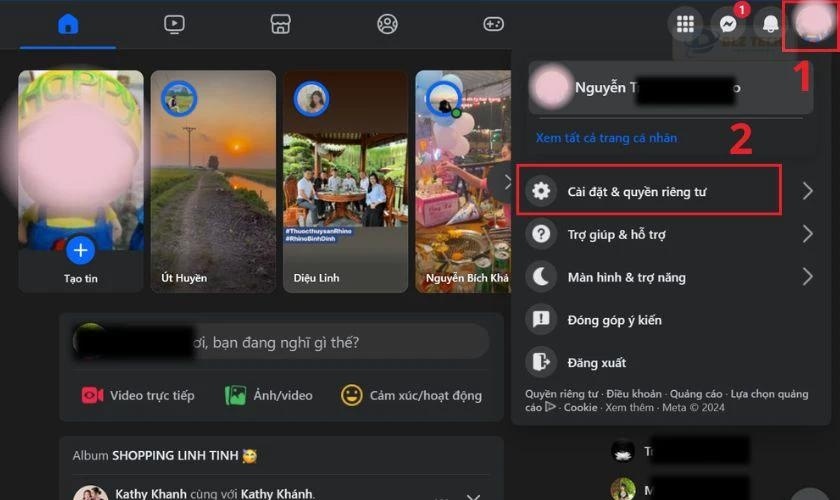Screen dimensions: 840x500
Task: Expand Cài đặt & quyền riêng tư submenu arrow
Action: (807, 191)
